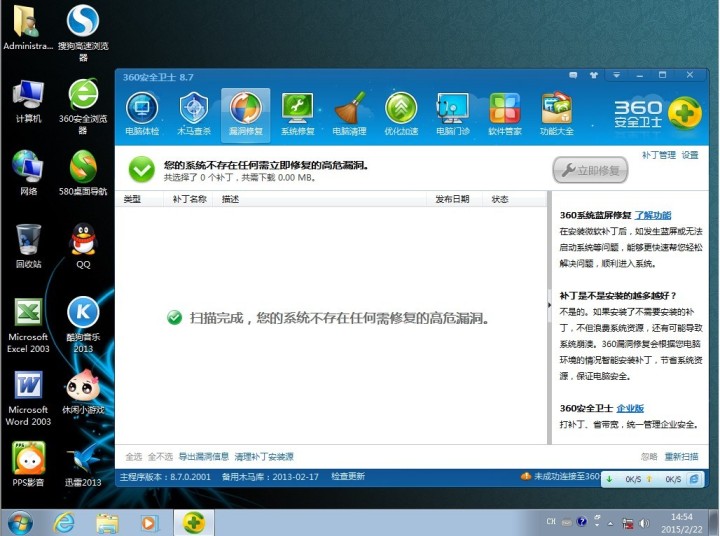
Task: Click 全选 at the bottom
Action: pyautogui.click(x=134, y=457)
